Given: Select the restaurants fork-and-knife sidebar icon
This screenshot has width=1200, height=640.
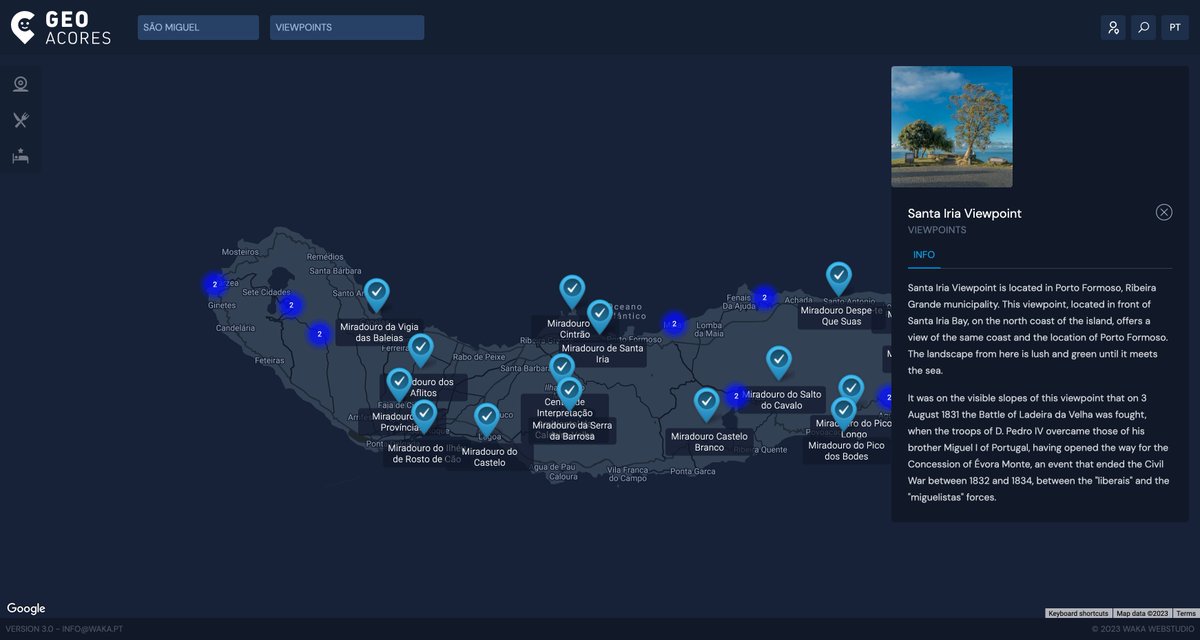Looking at the screenshot, I should click(x=20, y=120).
